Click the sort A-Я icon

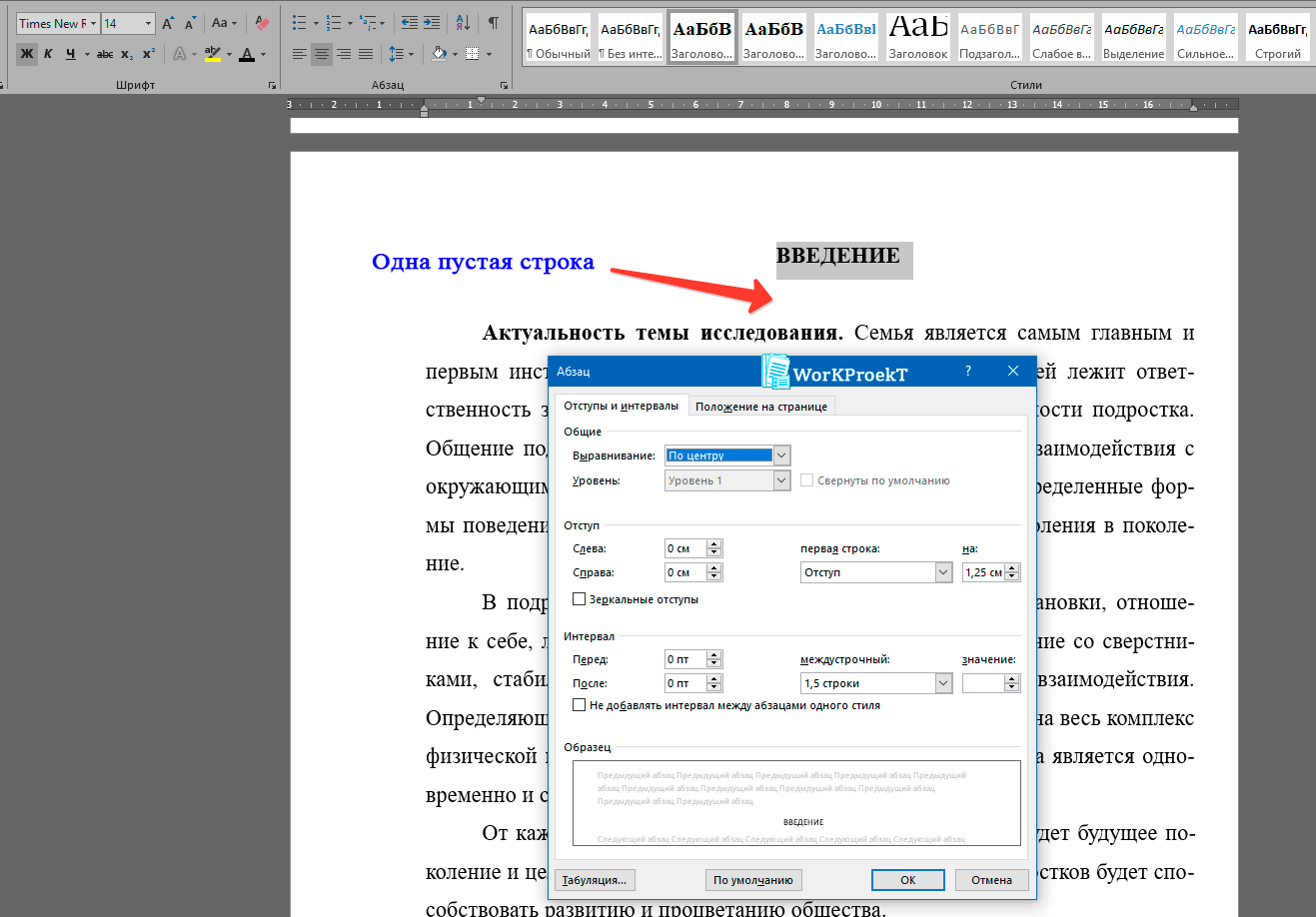coord(463,23)
